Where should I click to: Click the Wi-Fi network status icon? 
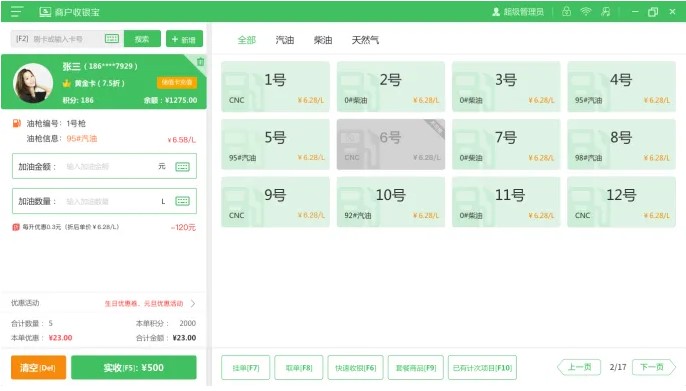pos(585,11)
